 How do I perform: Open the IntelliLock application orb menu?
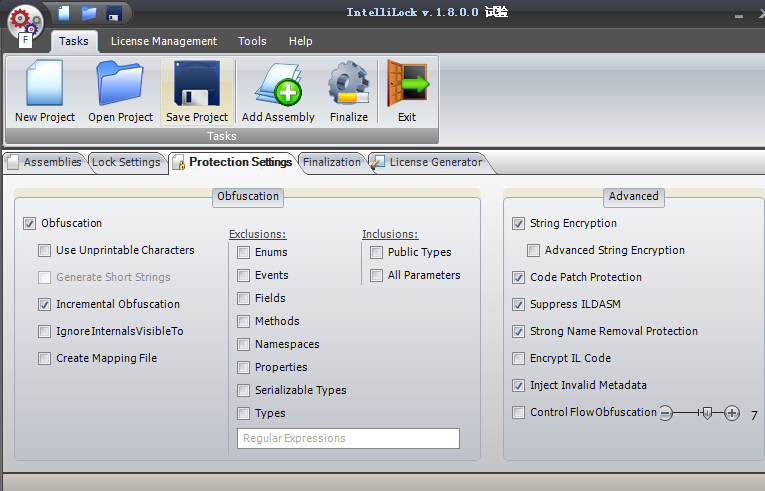pos(25,24)
